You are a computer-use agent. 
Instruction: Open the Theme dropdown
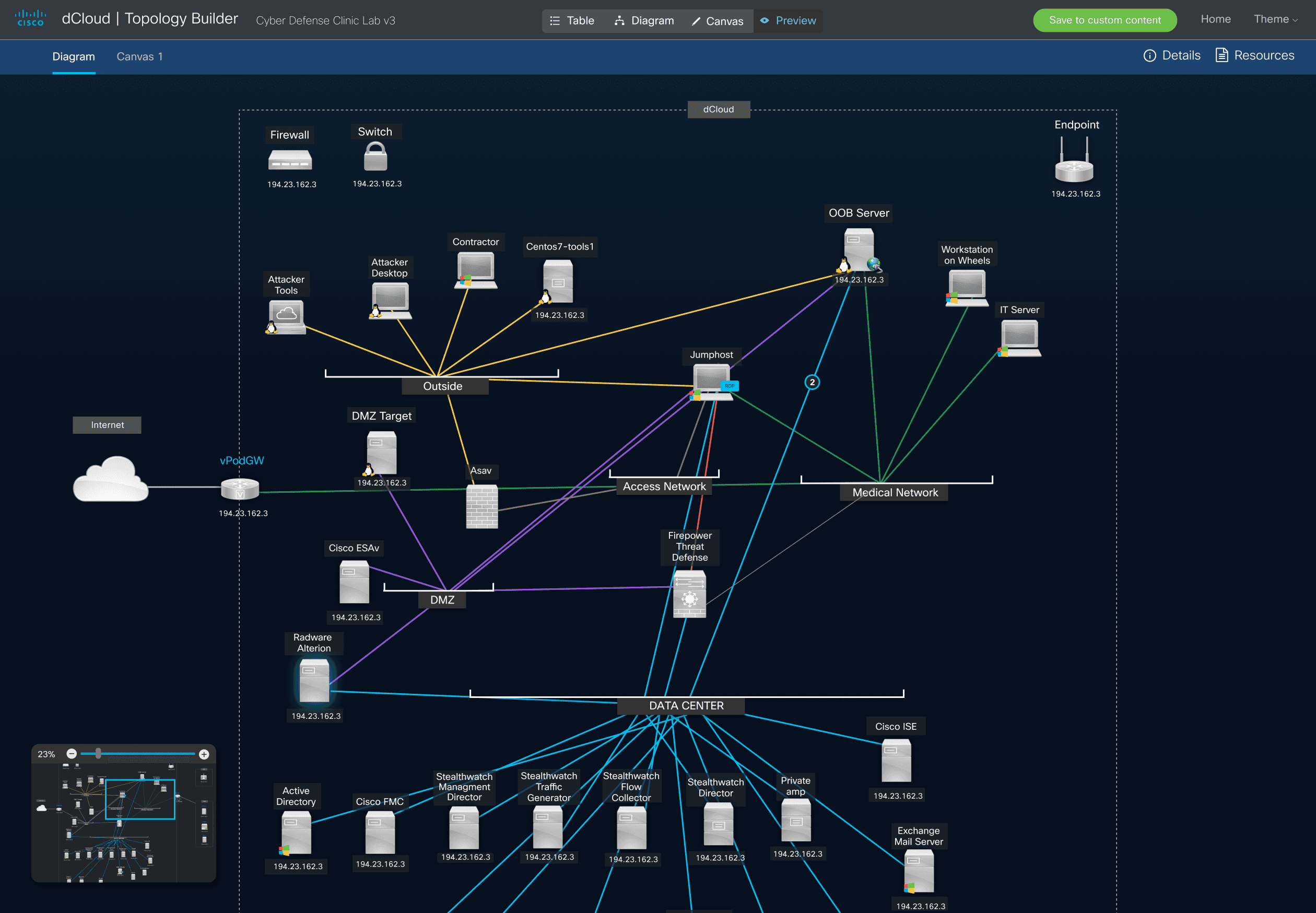coord(1275,19)
